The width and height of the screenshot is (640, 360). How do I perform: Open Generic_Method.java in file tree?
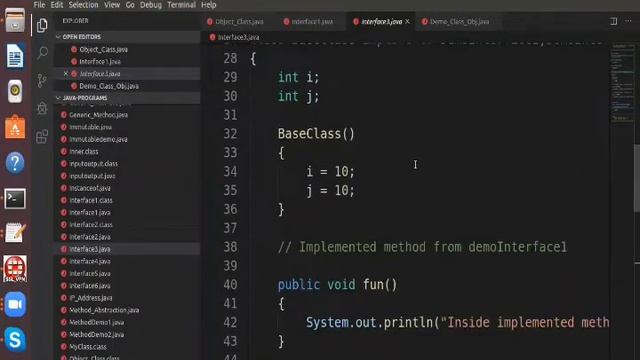[x=128, y=115]
